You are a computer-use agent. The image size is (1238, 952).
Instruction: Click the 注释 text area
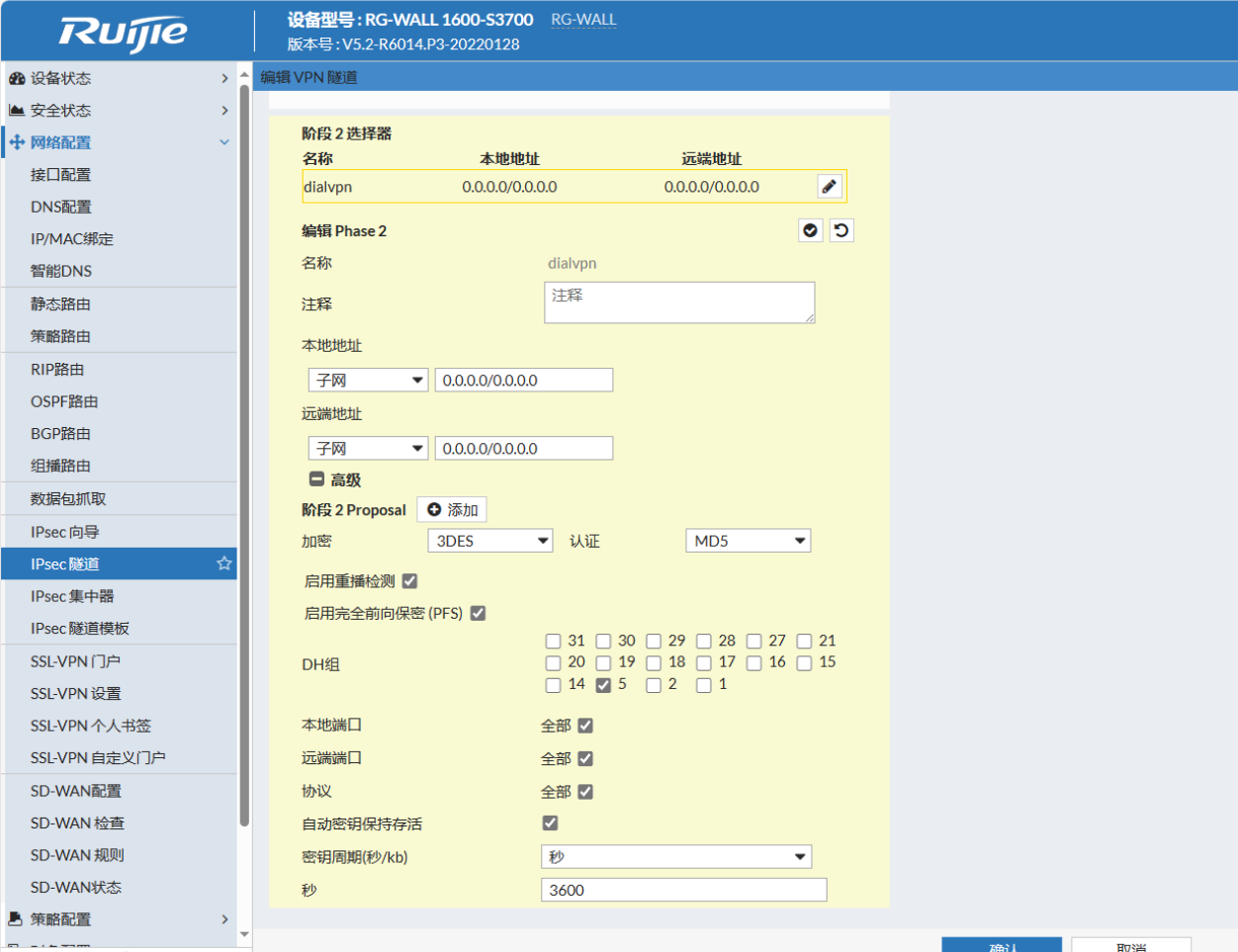tap(679, 303)
